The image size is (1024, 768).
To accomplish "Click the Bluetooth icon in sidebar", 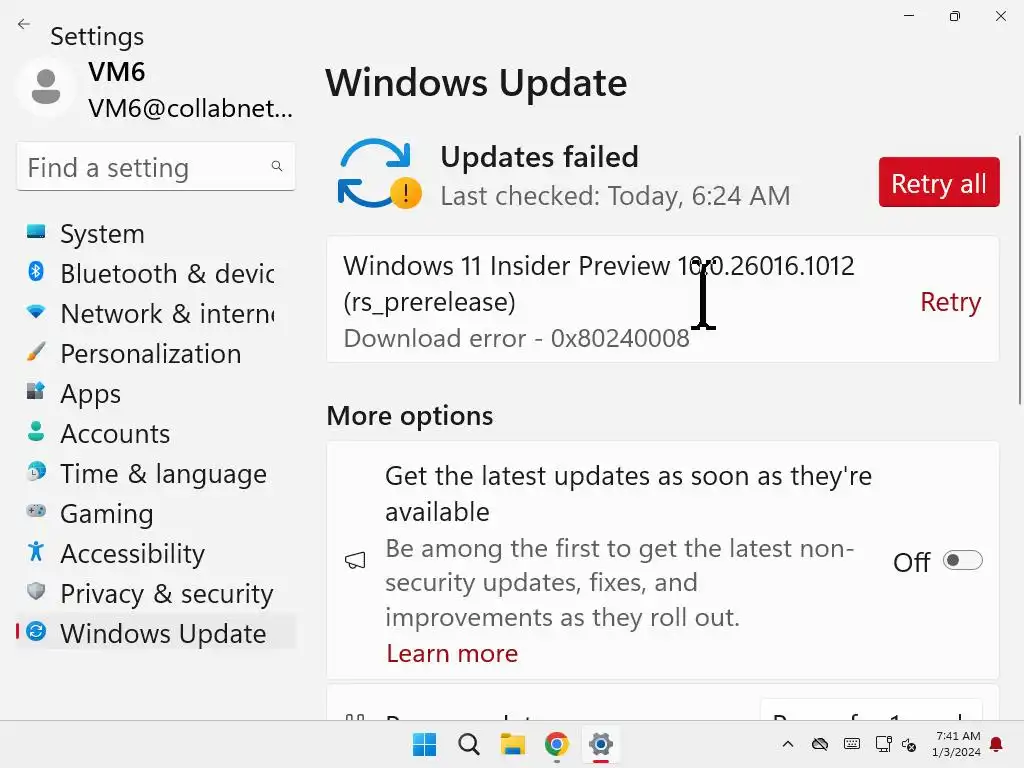I will point(36,271).
